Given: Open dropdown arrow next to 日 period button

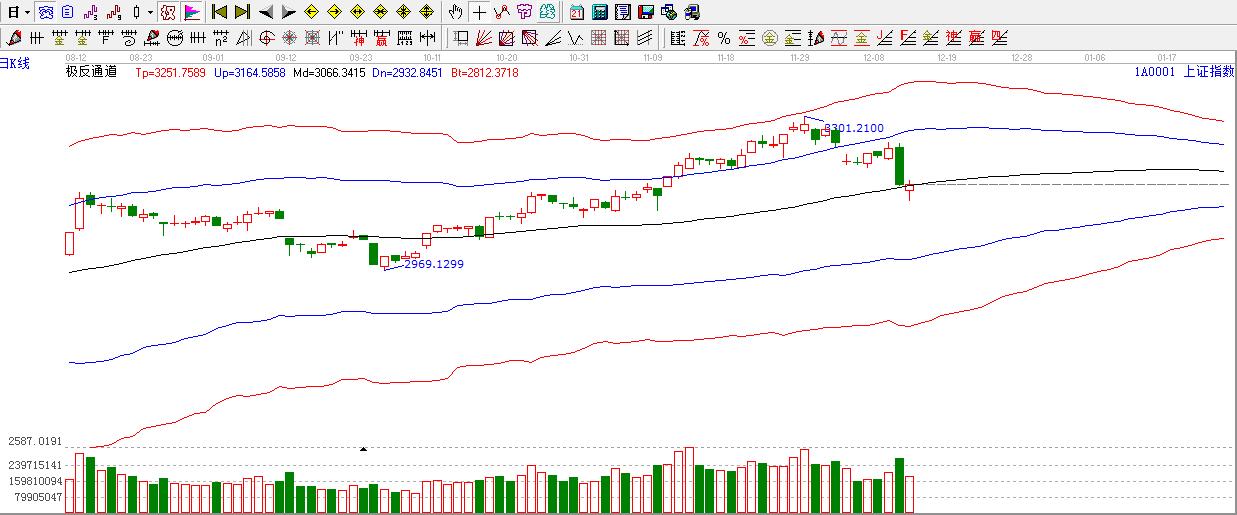Looking at the screenshot, I should 27,12.
